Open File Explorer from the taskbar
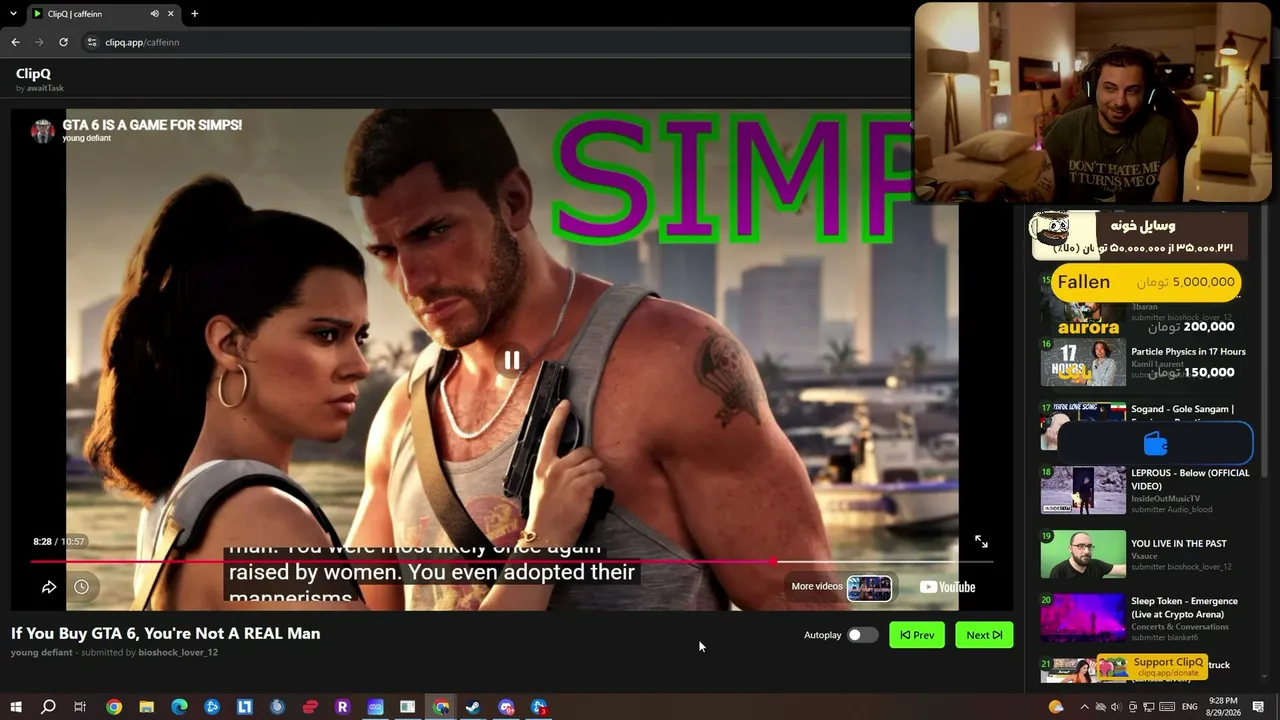 click(x=146, y=707)
